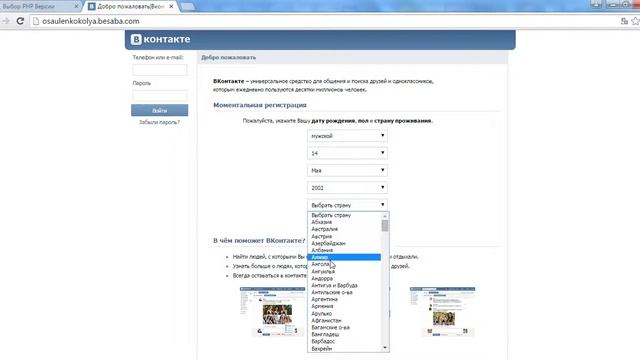Open the year dropdown showing '2002'
The height and width of the screenshot is (360, 640).
[x=347, y=188]
